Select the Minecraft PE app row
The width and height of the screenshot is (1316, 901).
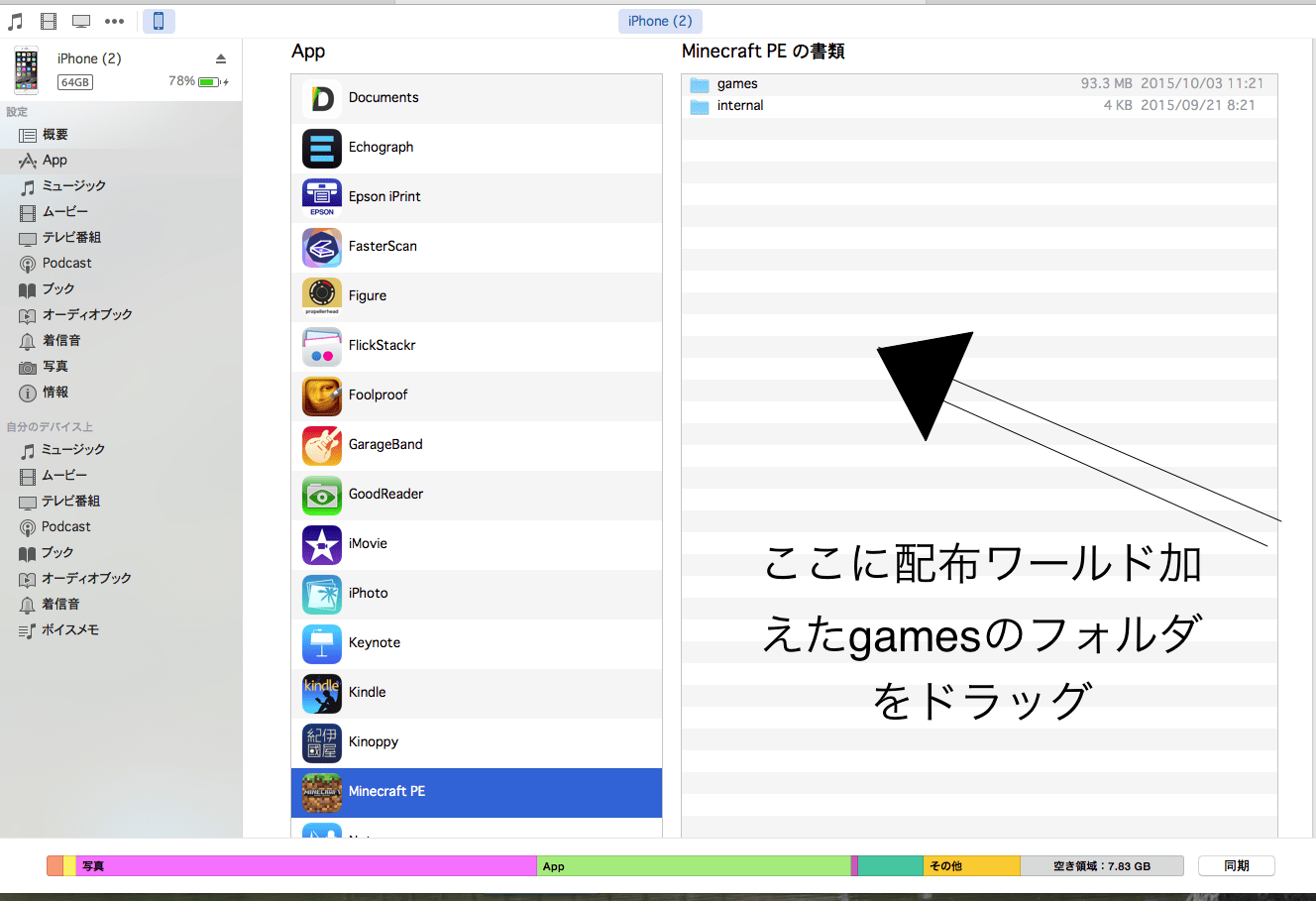477,792
